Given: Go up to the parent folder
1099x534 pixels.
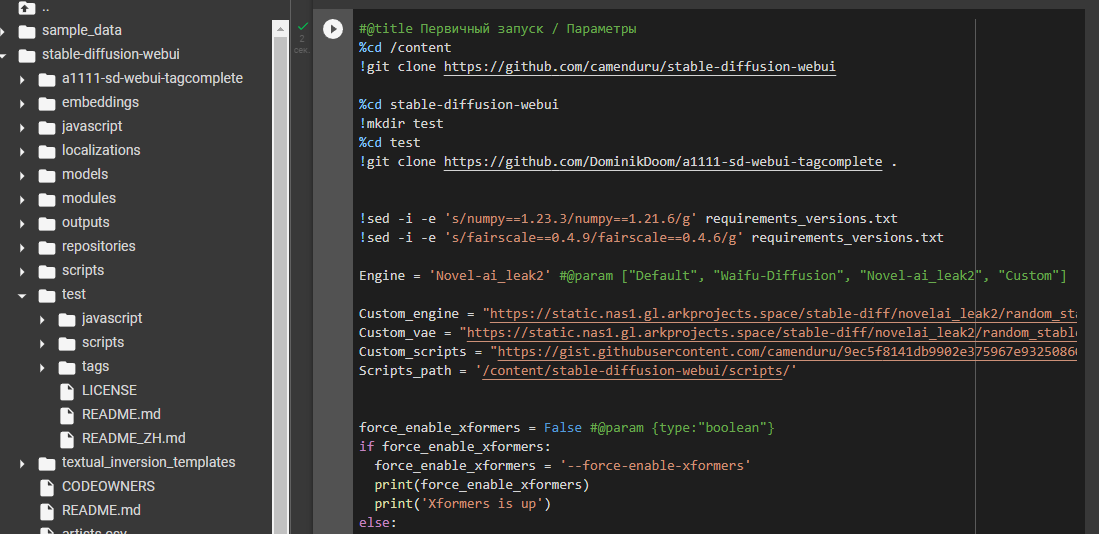Looking at the screenshot, I should 26,8.
